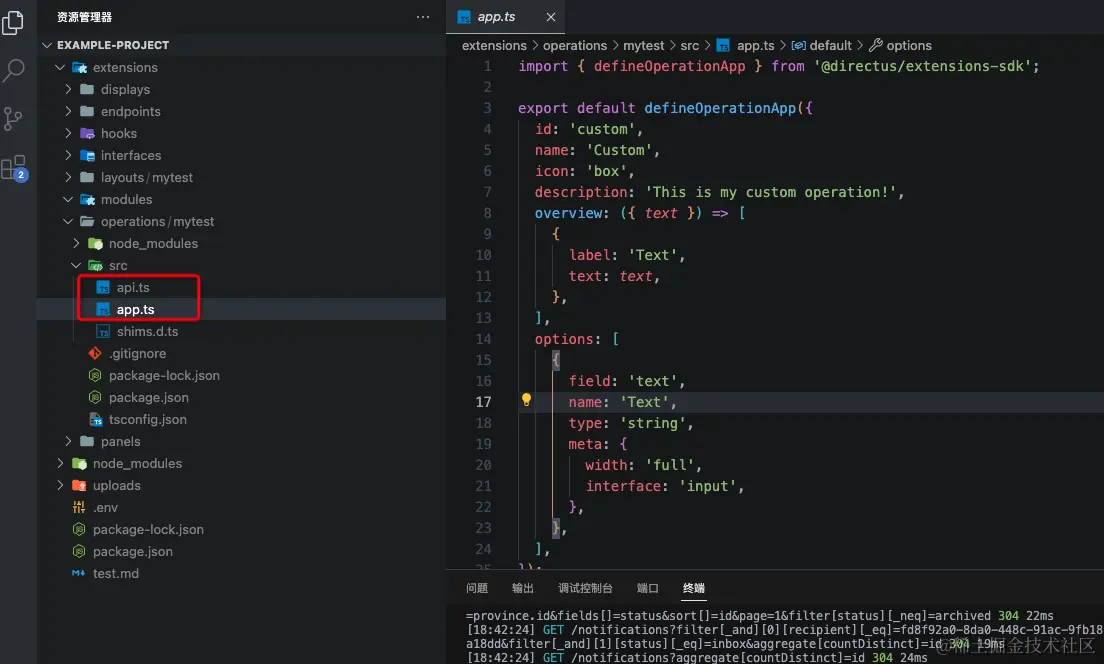Viewport: 1104px width, 664px height.
Task: Switch to the 调试控制台 panel tab
Action: click(585, 588)
